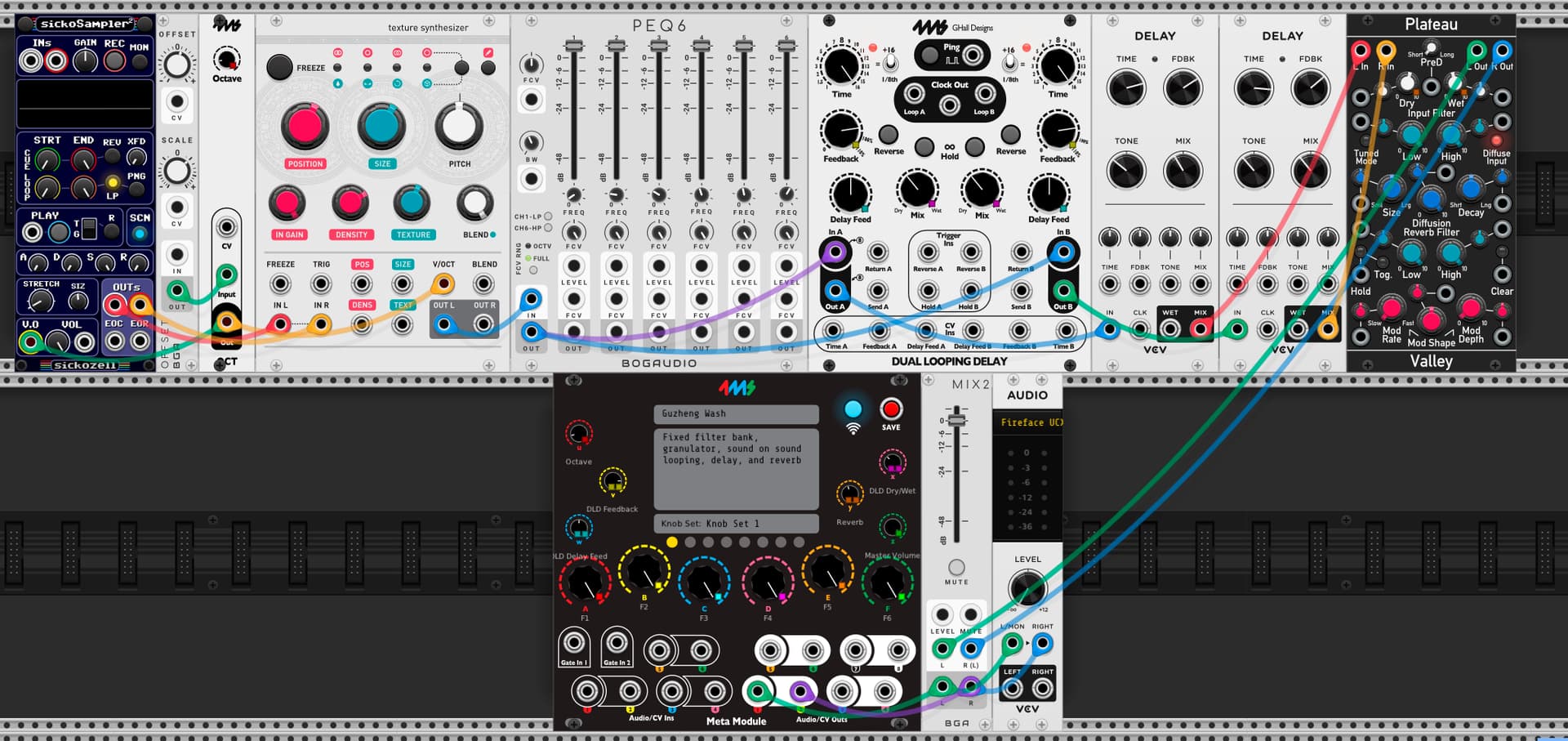Click the Dry knob on Plateau

click(x=1406, y=83)
